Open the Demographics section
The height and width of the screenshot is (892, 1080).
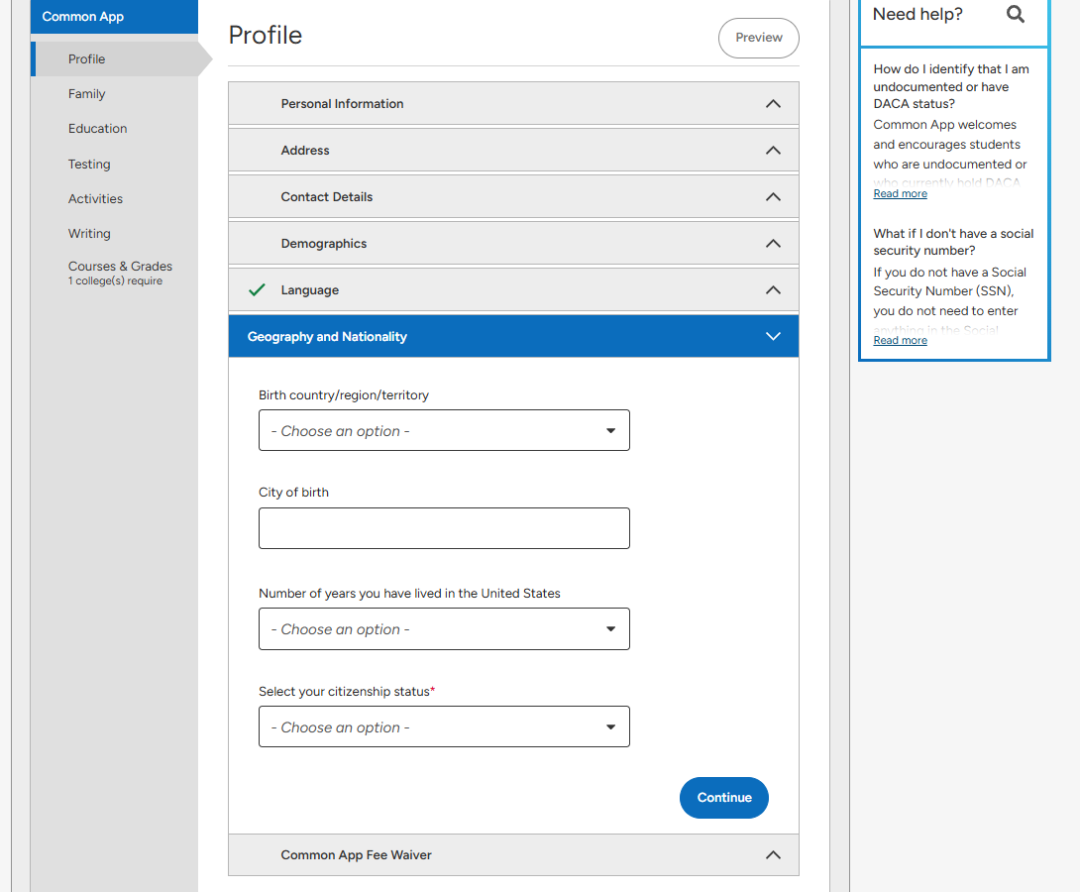[513, 243]
